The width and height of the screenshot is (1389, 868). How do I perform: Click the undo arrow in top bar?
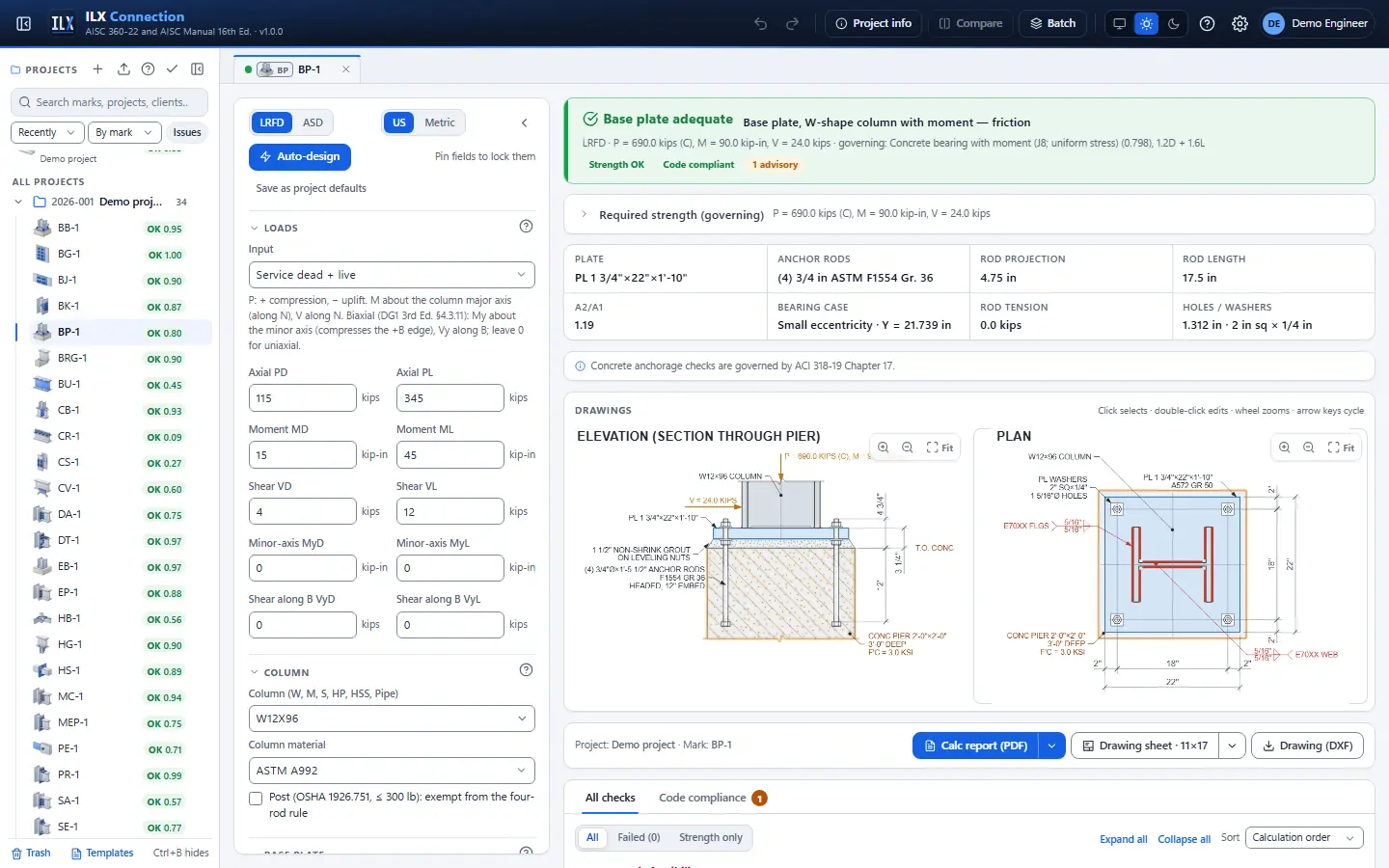point(761,23)
